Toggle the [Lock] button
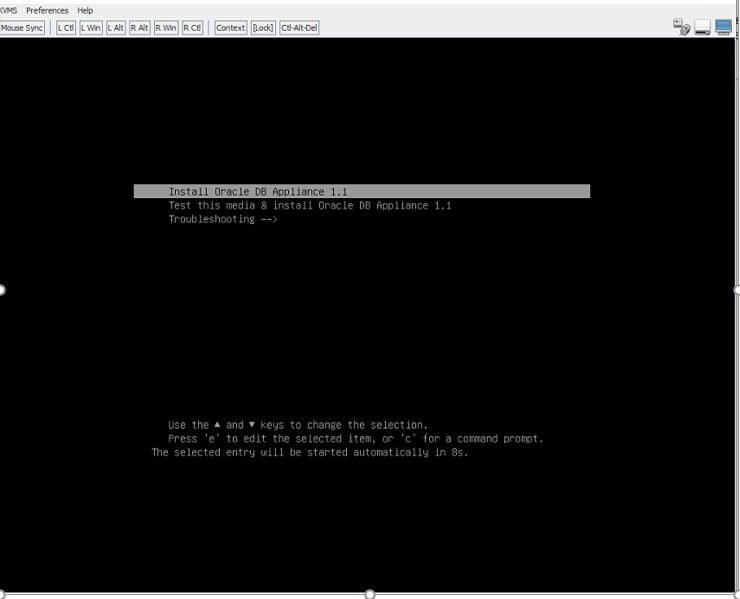The height and width of the screenshot is (599, 740). point(263,28)
